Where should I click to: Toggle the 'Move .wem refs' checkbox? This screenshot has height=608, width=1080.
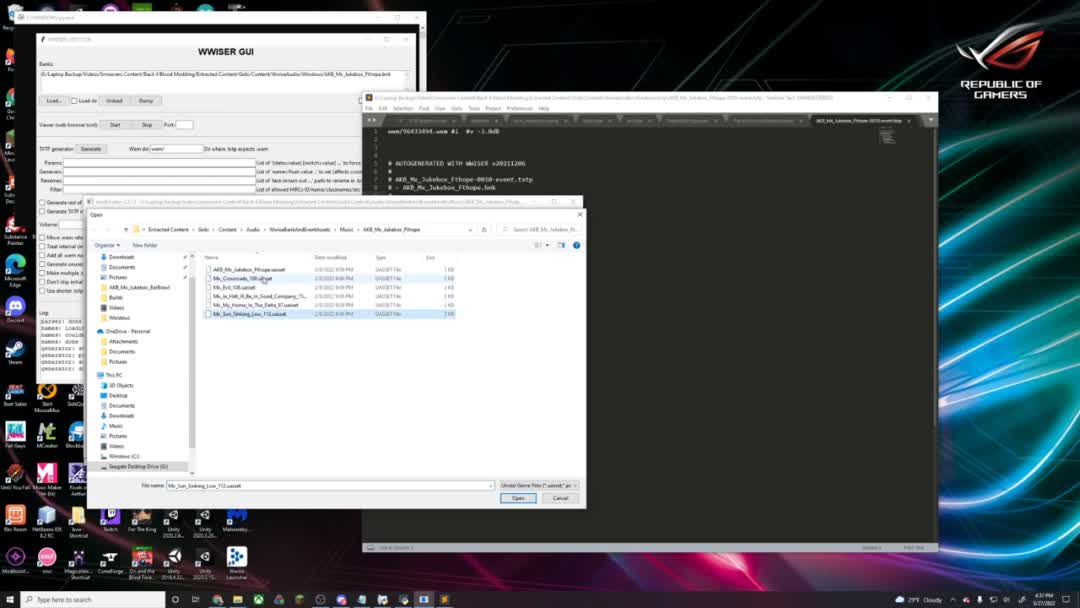point(43,238)
